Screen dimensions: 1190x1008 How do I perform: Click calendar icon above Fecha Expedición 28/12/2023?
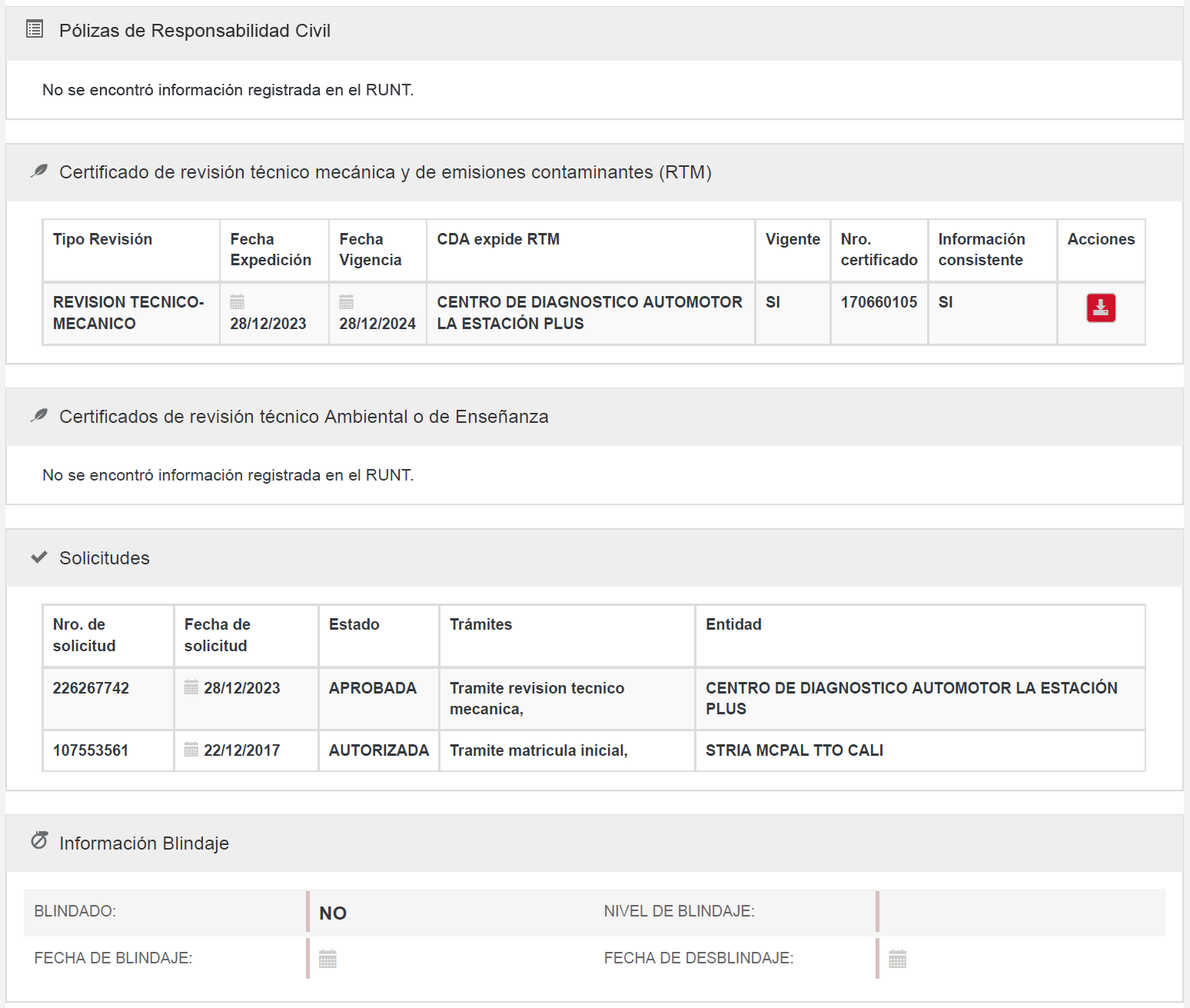point(238,301)
